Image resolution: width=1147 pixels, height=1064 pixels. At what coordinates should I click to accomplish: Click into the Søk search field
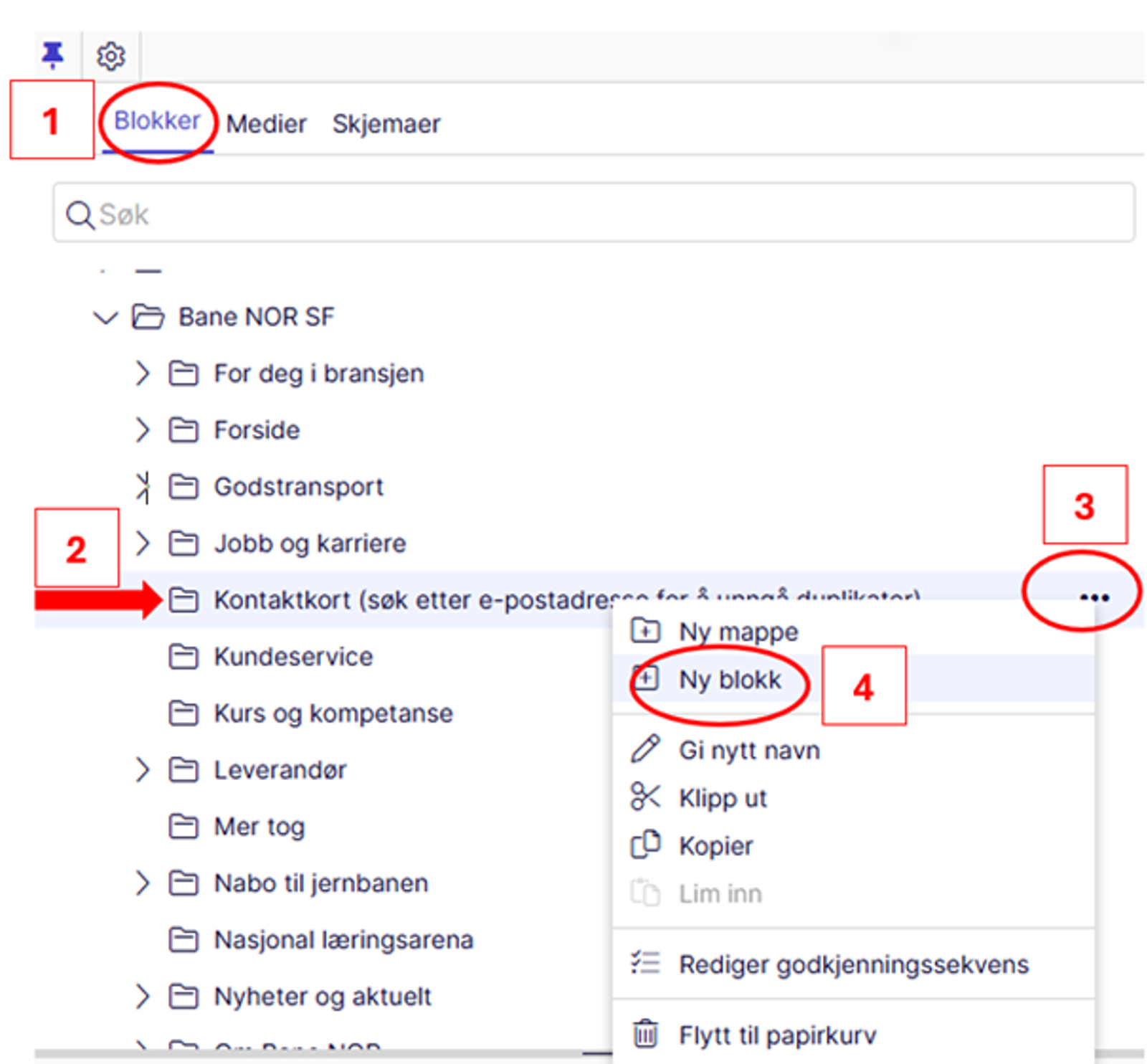(594, 214)
